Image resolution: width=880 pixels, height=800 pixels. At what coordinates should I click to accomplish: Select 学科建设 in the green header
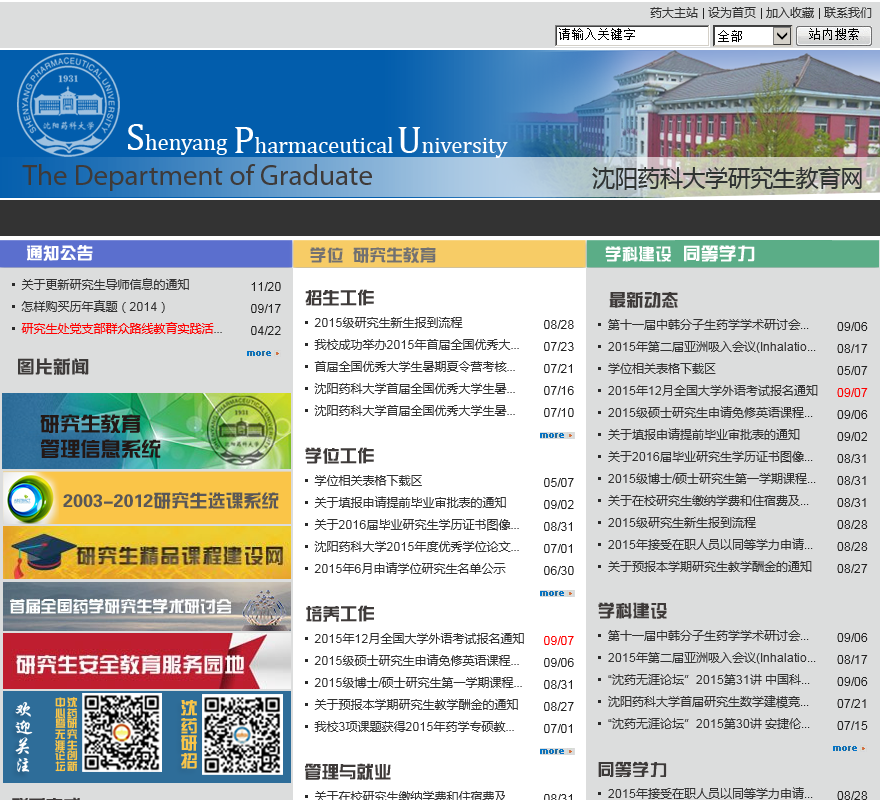[638, 254]
